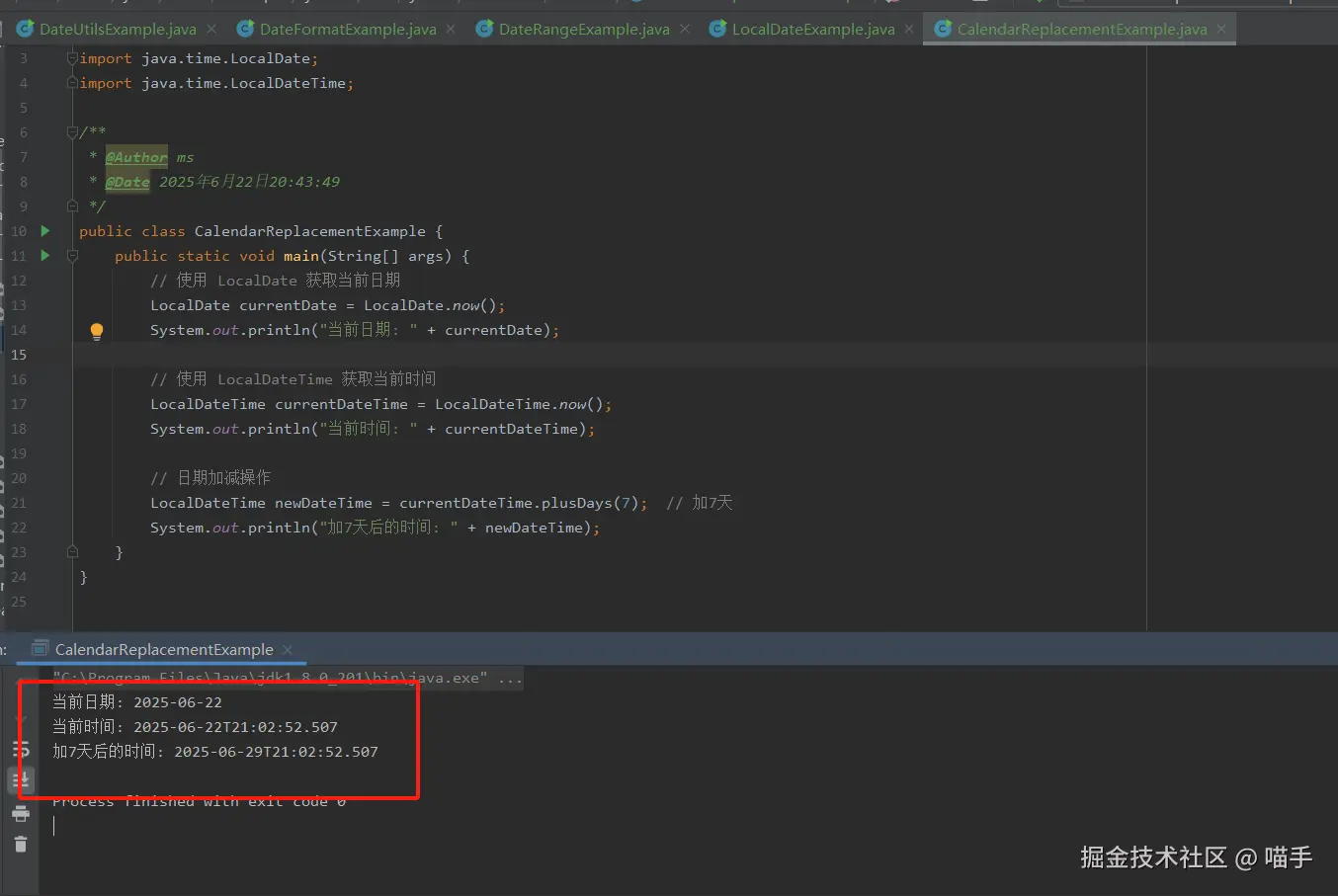Click comment '// 使用 LocalDate 获取当前日期'

(x=275, y=281)
